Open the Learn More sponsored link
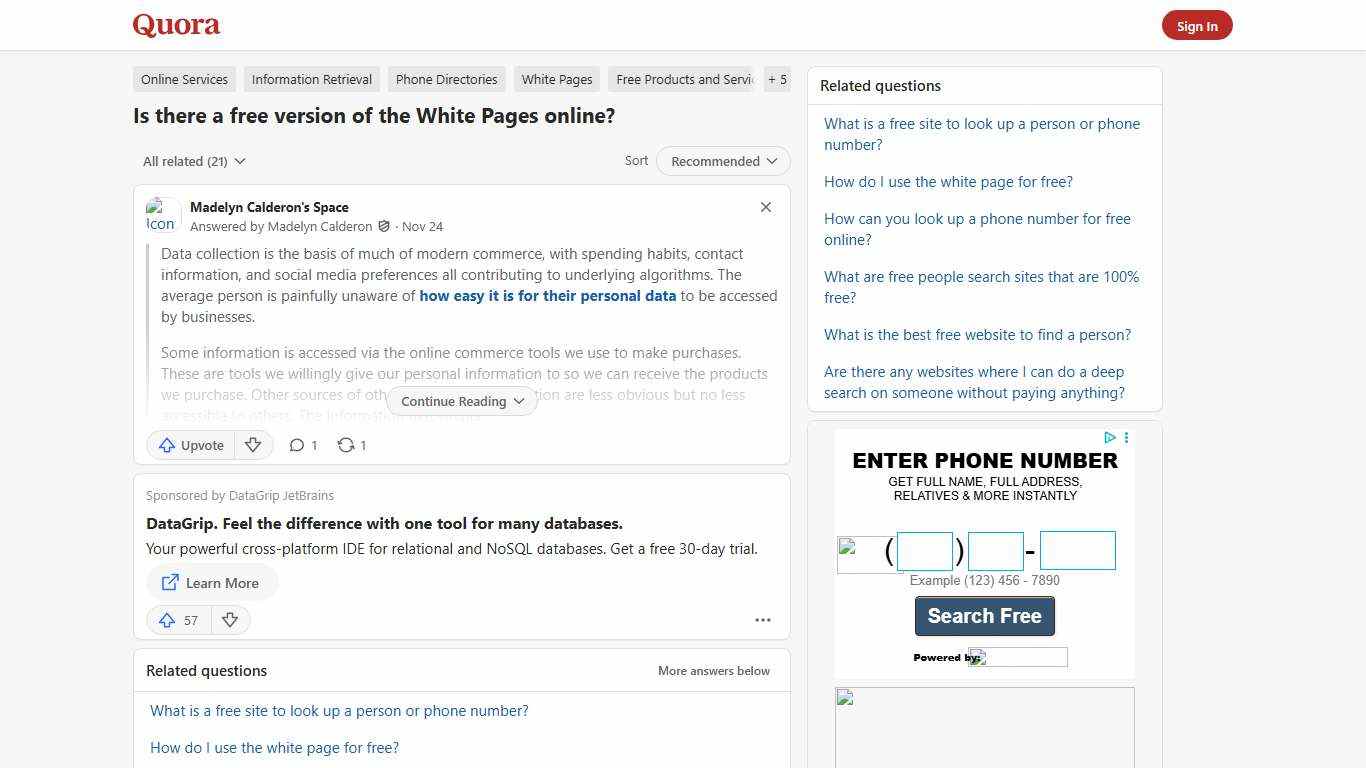 tap(211, 583)
